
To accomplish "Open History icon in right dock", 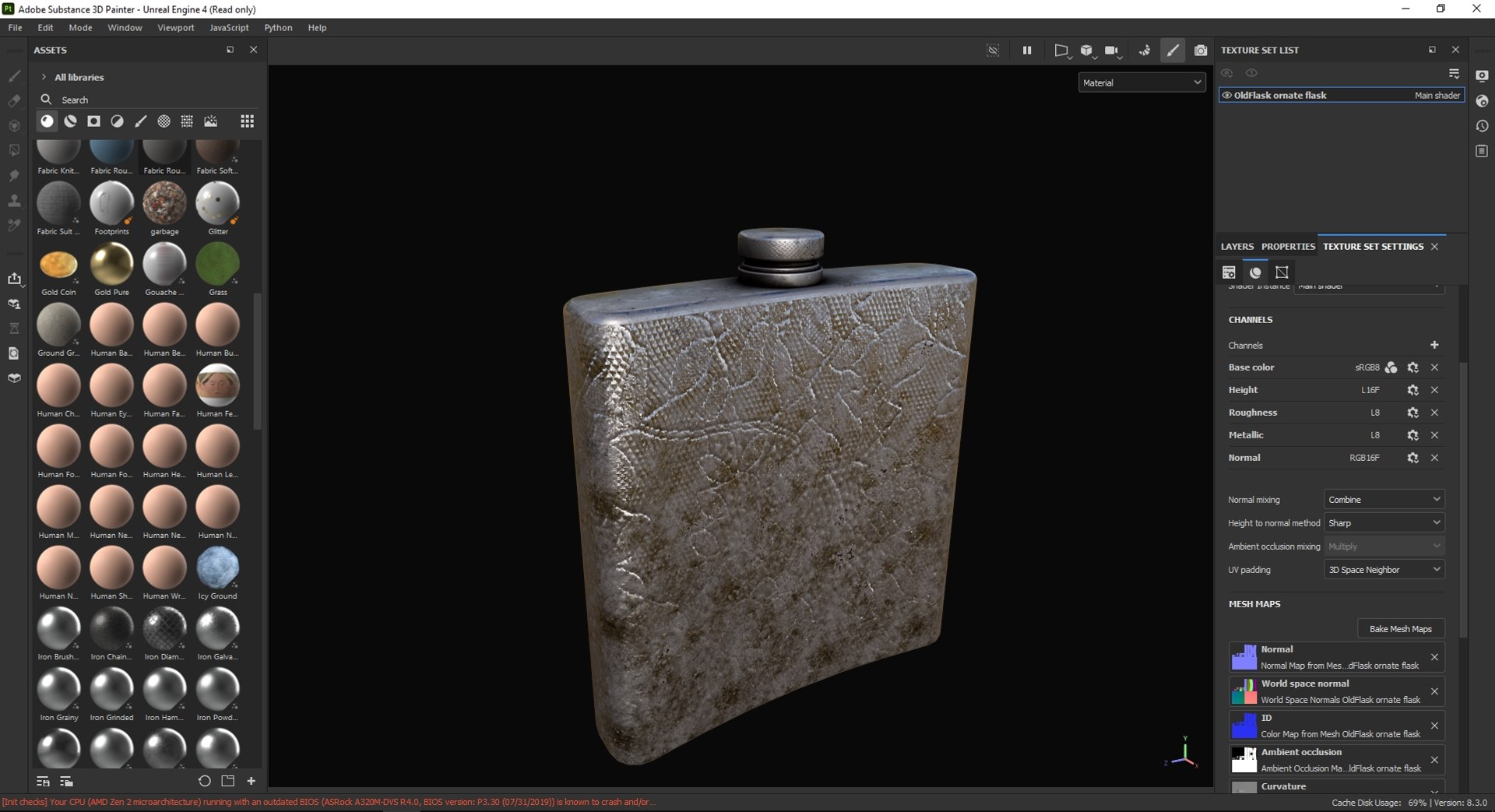I will coord(1482,125).
